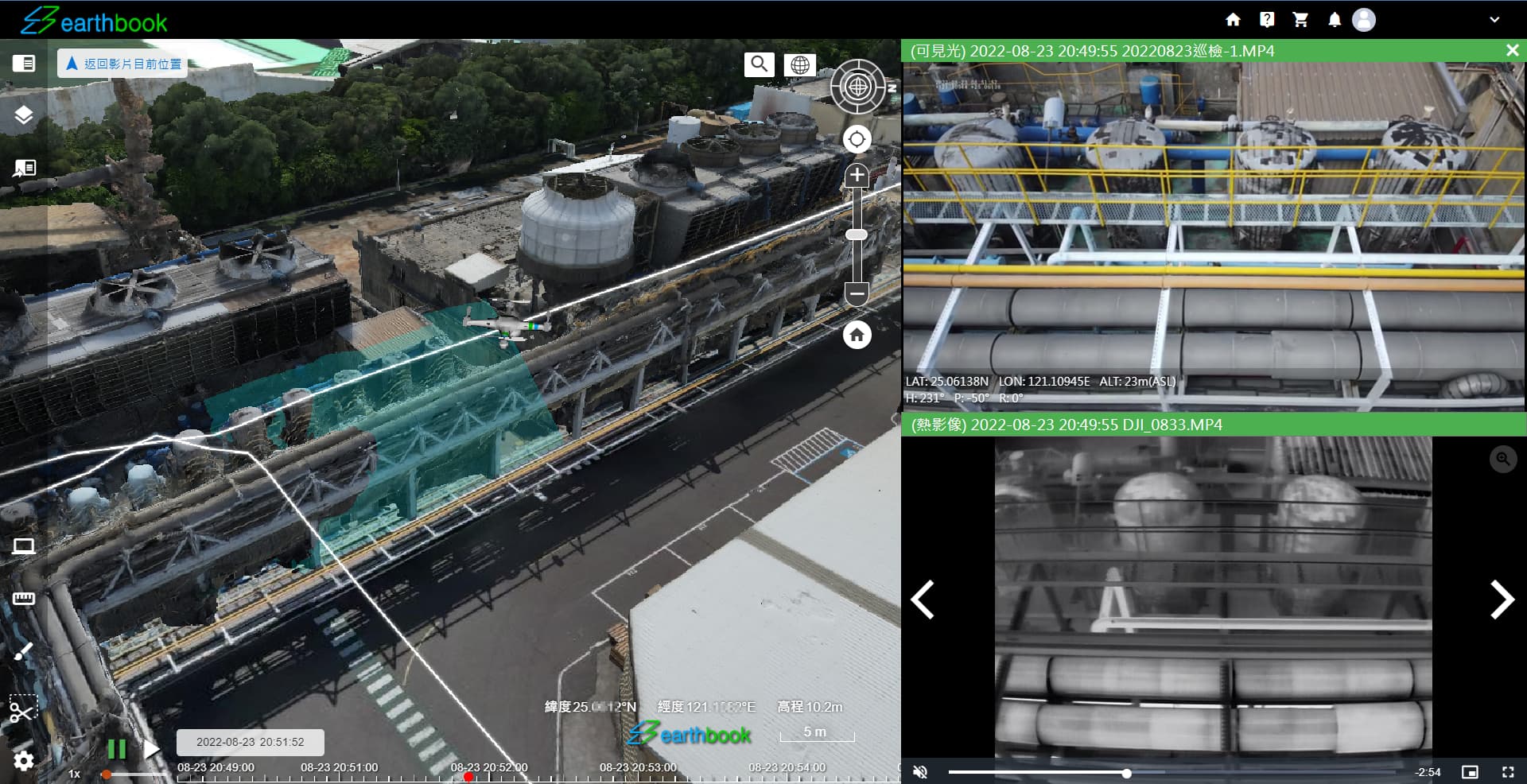1527x784 pixels.
Task: Click the map home view button
Action: (x=857, y=335)
